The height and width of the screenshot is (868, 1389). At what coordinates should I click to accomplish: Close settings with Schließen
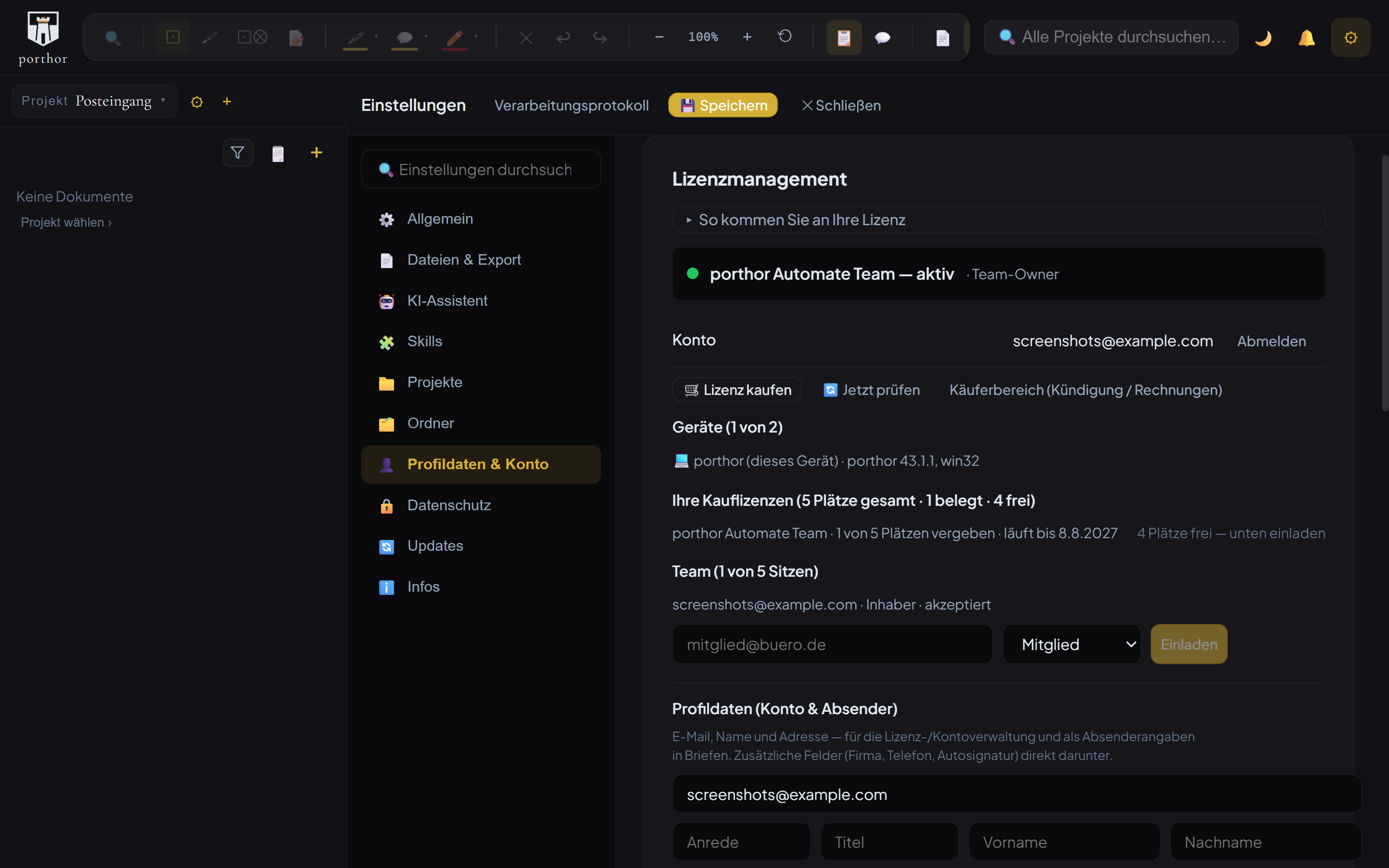[841, 106]
